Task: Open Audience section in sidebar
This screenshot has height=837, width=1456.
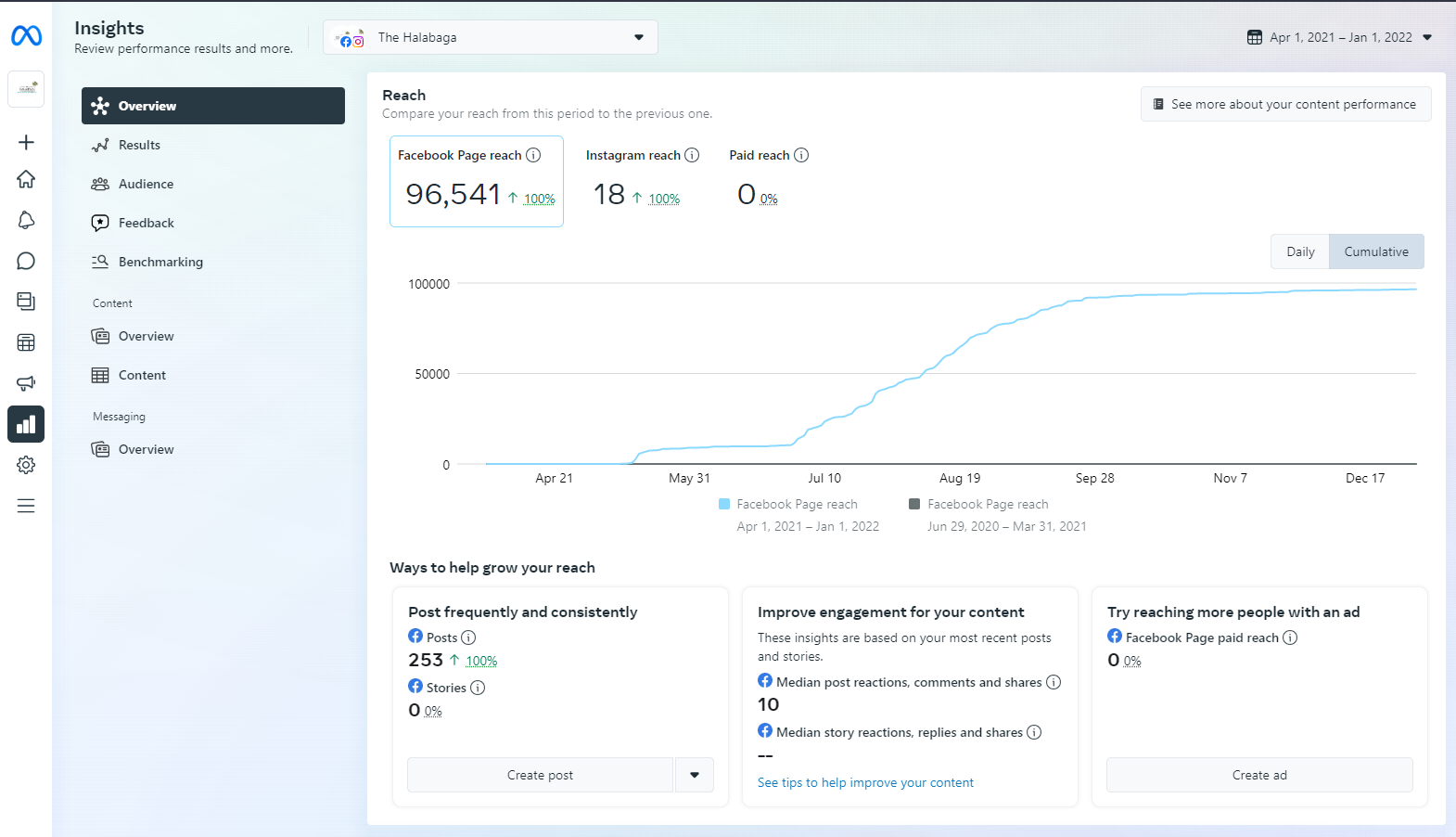Action: click(x=213, y=184)
